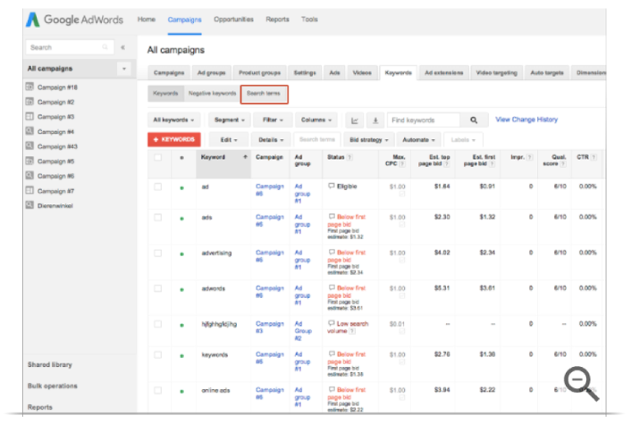Click the download report icon
Image resolution: width=640 pixels, height=432 pixels.
click(375, 120)
